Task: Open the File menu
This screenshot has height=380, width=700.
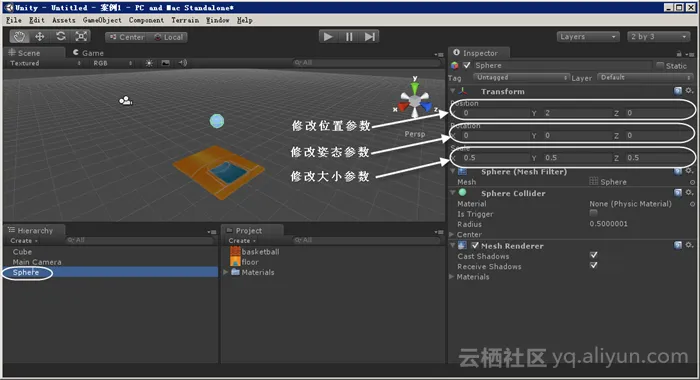Action: click(x=14, y=20)
